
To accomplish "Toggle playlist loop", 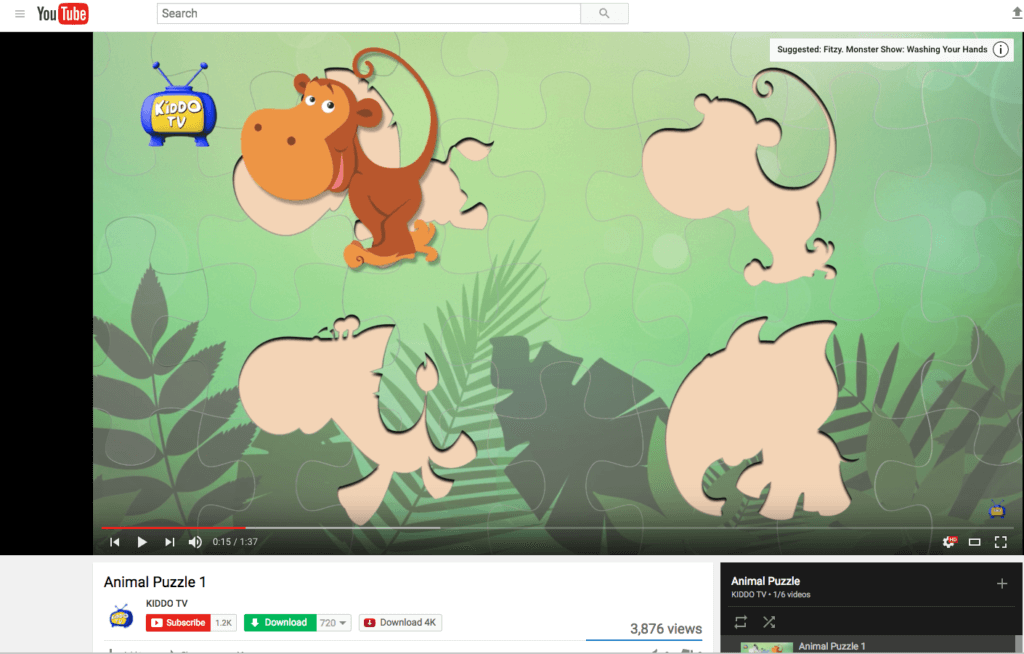I will point(741,622).
